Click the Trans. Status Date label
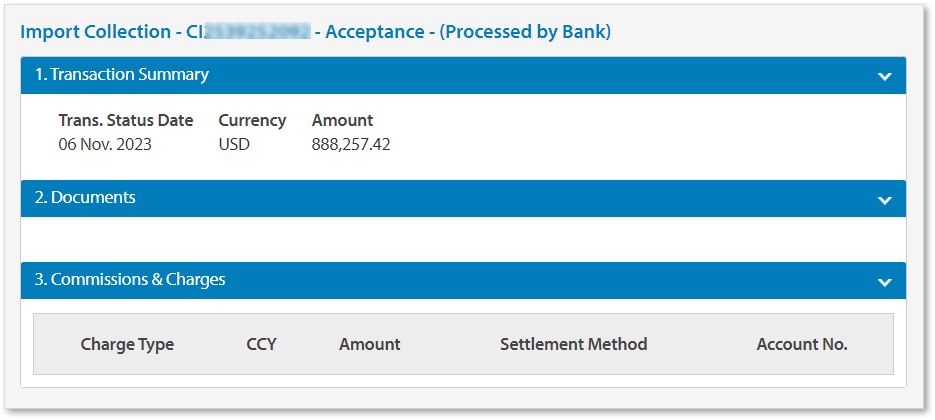Viewport: 935px width, 420px height. (x=126, y=120)
